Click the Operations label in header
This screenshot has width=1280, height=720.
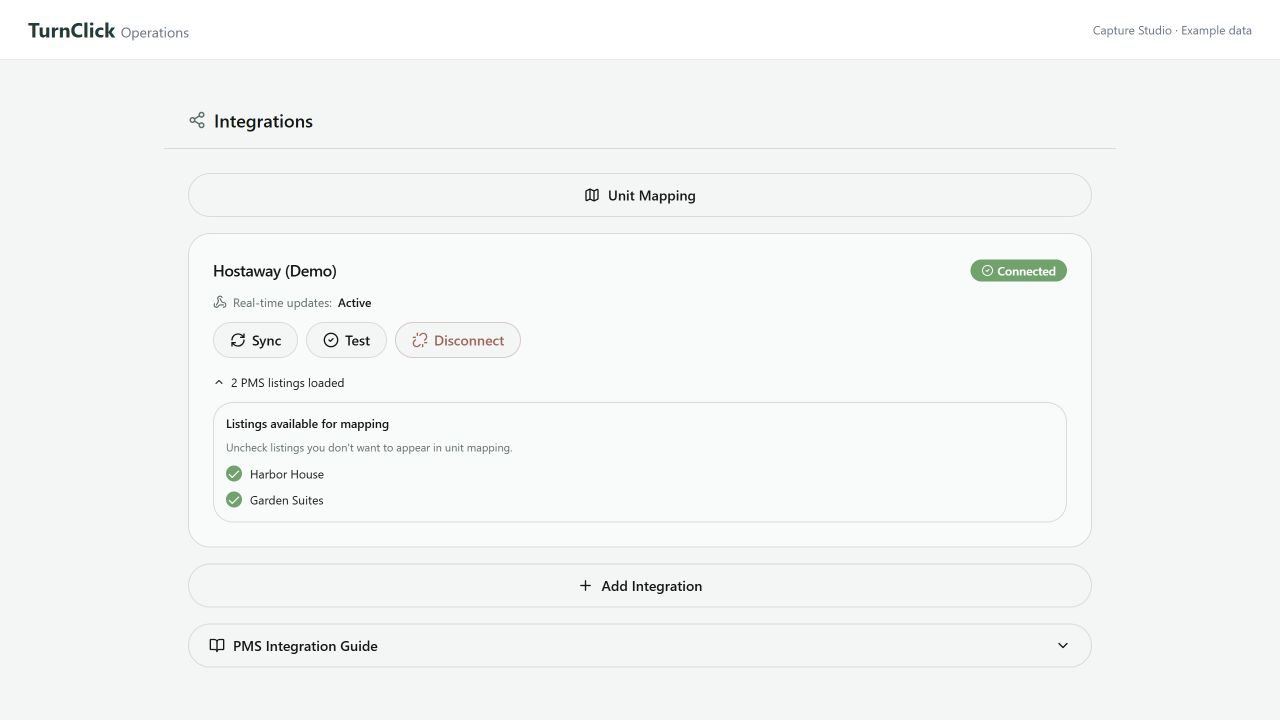(x=155, y=32)
